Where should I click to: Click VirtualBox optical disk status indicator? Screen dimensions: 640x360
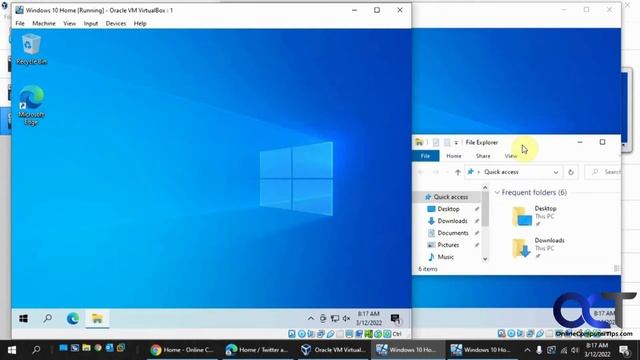point(302,334)
